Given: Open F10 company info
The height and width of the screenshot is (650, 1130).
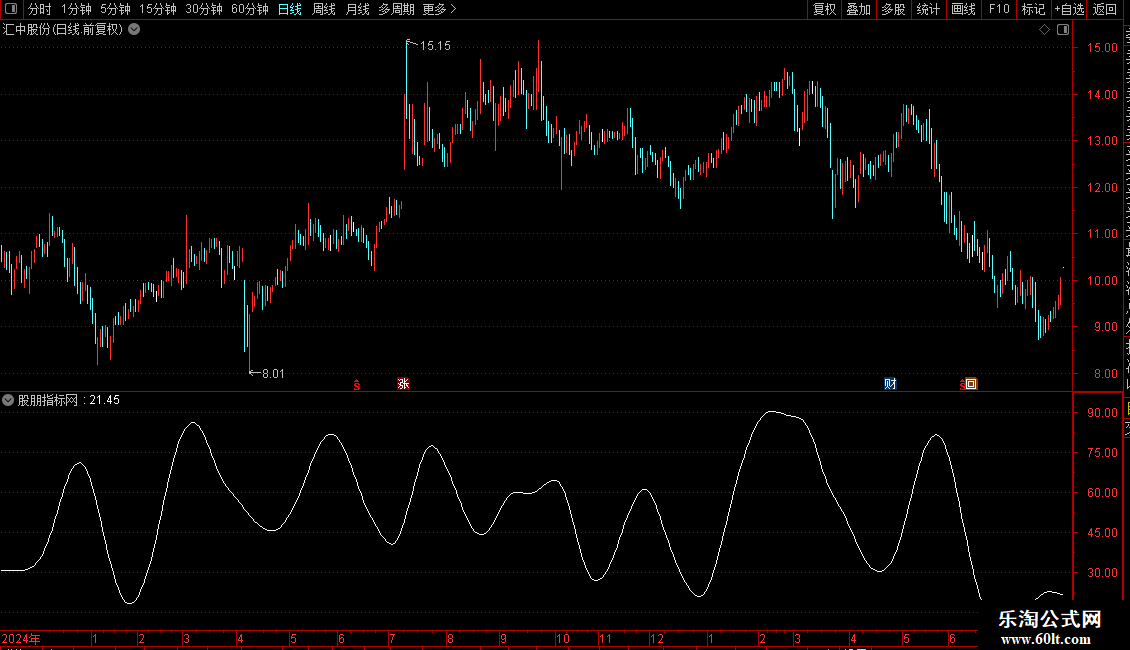Looking at the screenshot, I should coord(999,9).
